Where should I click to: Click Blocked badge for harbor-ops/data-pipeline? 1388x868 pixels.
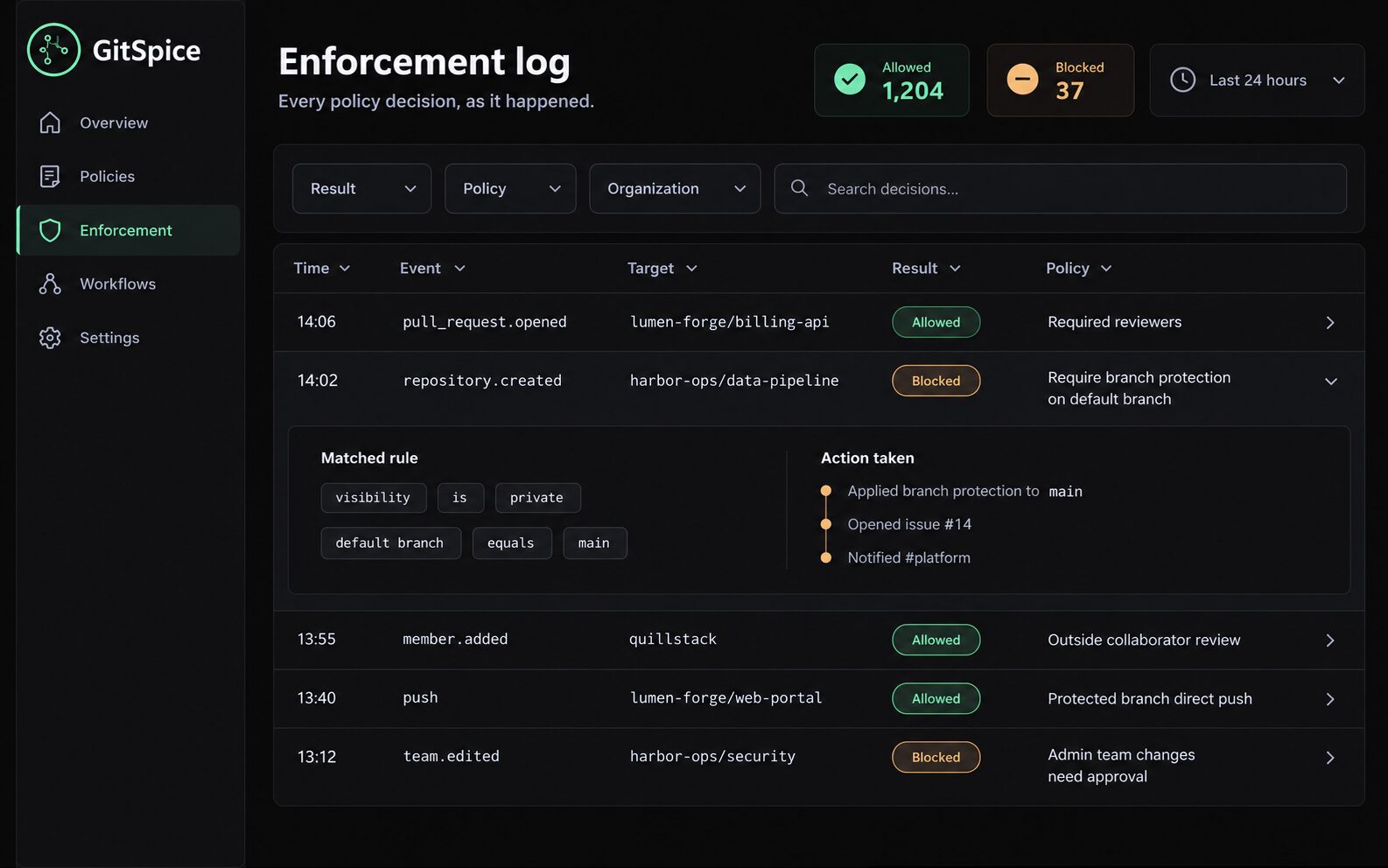[936, 381]
